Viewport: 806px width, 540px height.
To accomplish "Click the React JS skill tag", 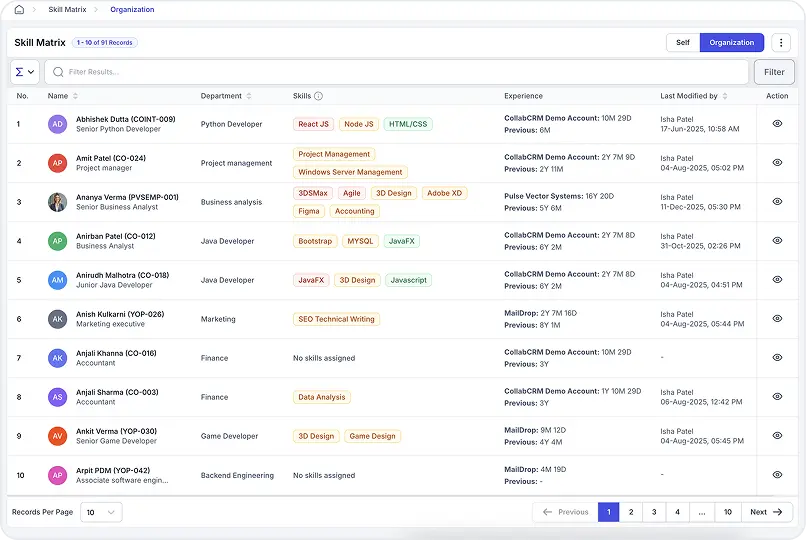I will pyautogui.click(x=313, y=124).
